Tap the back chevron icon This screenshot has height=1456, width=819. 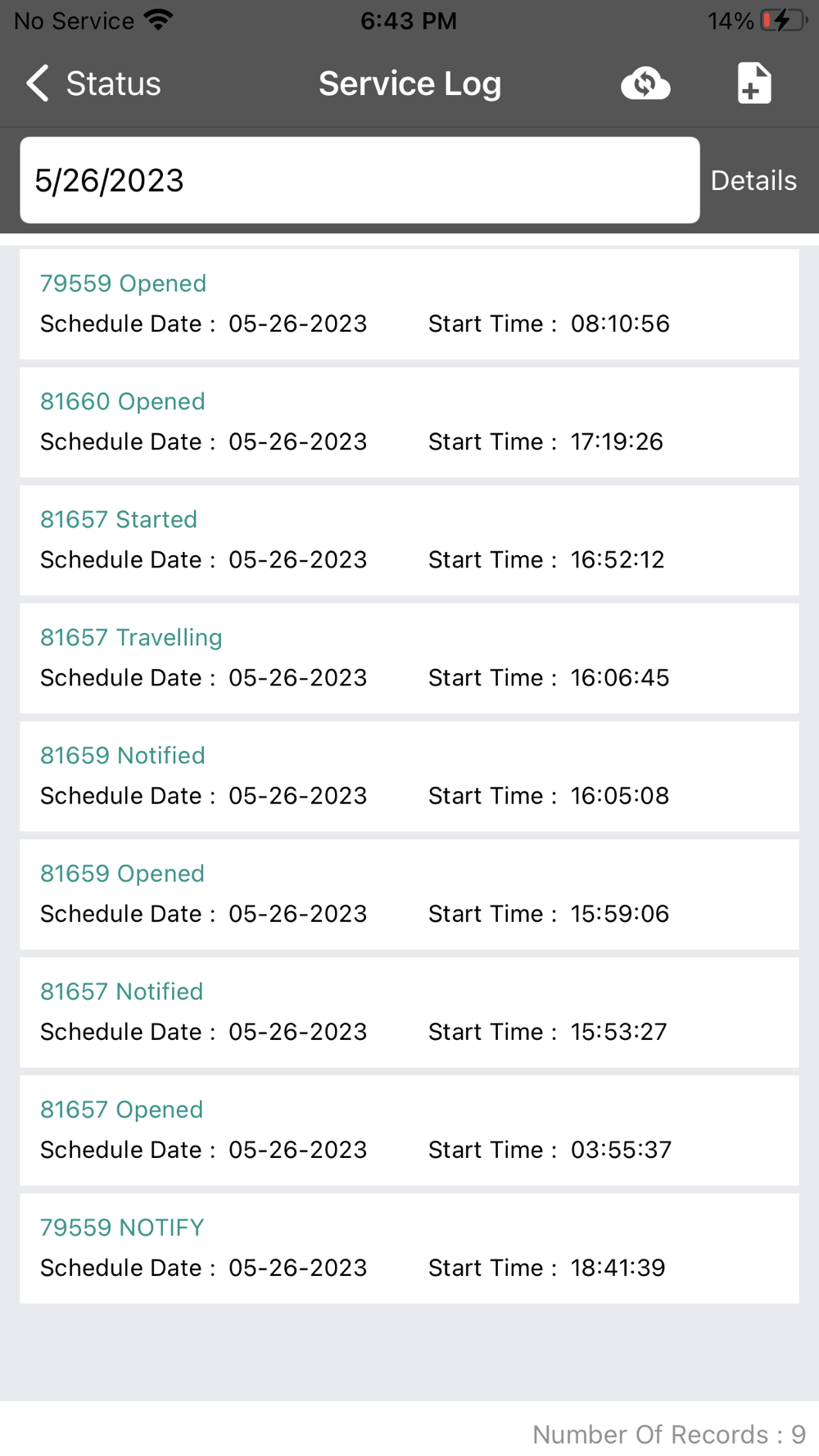[x=38, y=84]
